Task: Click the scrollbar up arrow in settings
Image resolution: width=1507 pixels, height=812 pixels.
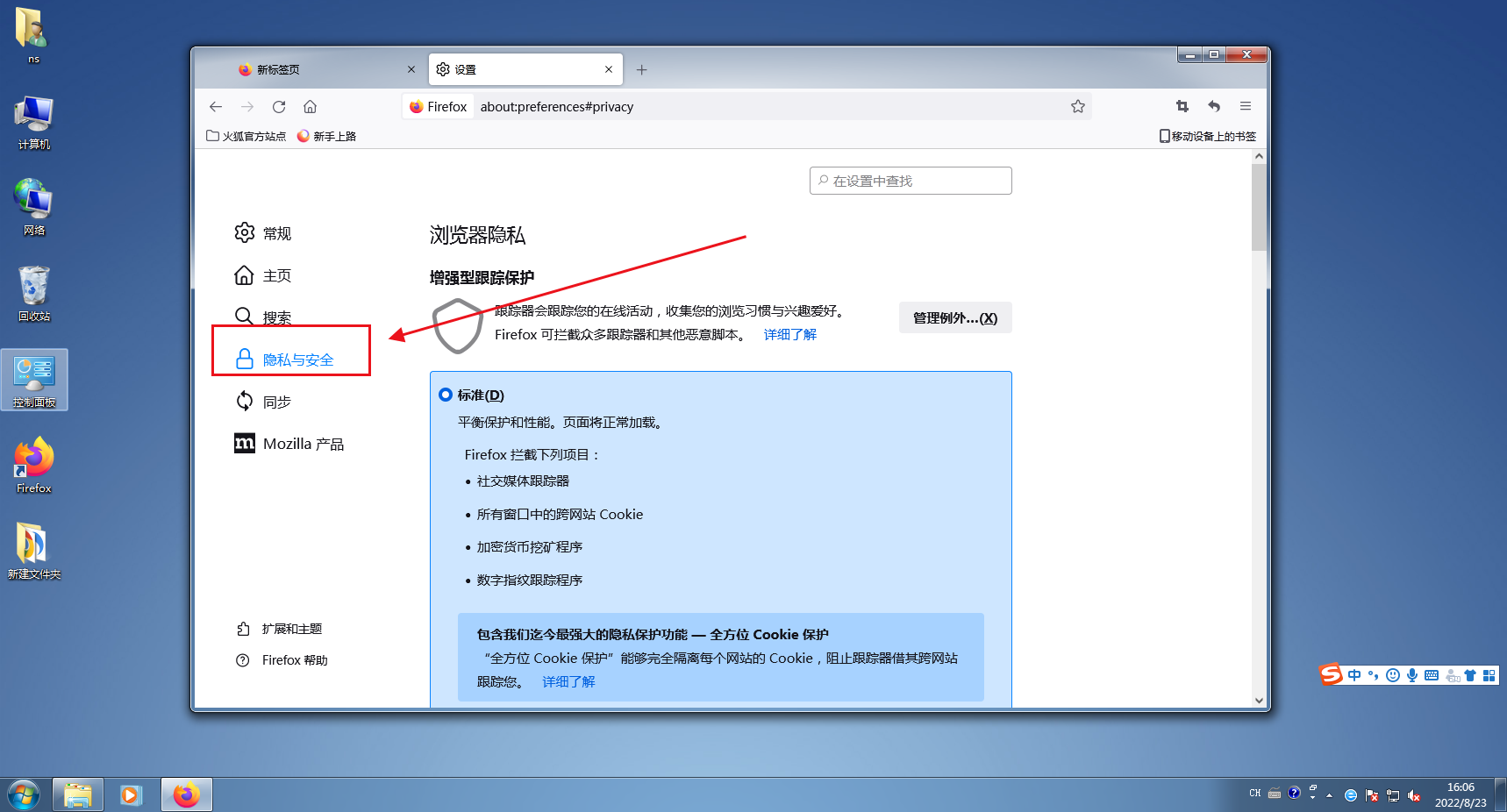Action: point(1260,156)
